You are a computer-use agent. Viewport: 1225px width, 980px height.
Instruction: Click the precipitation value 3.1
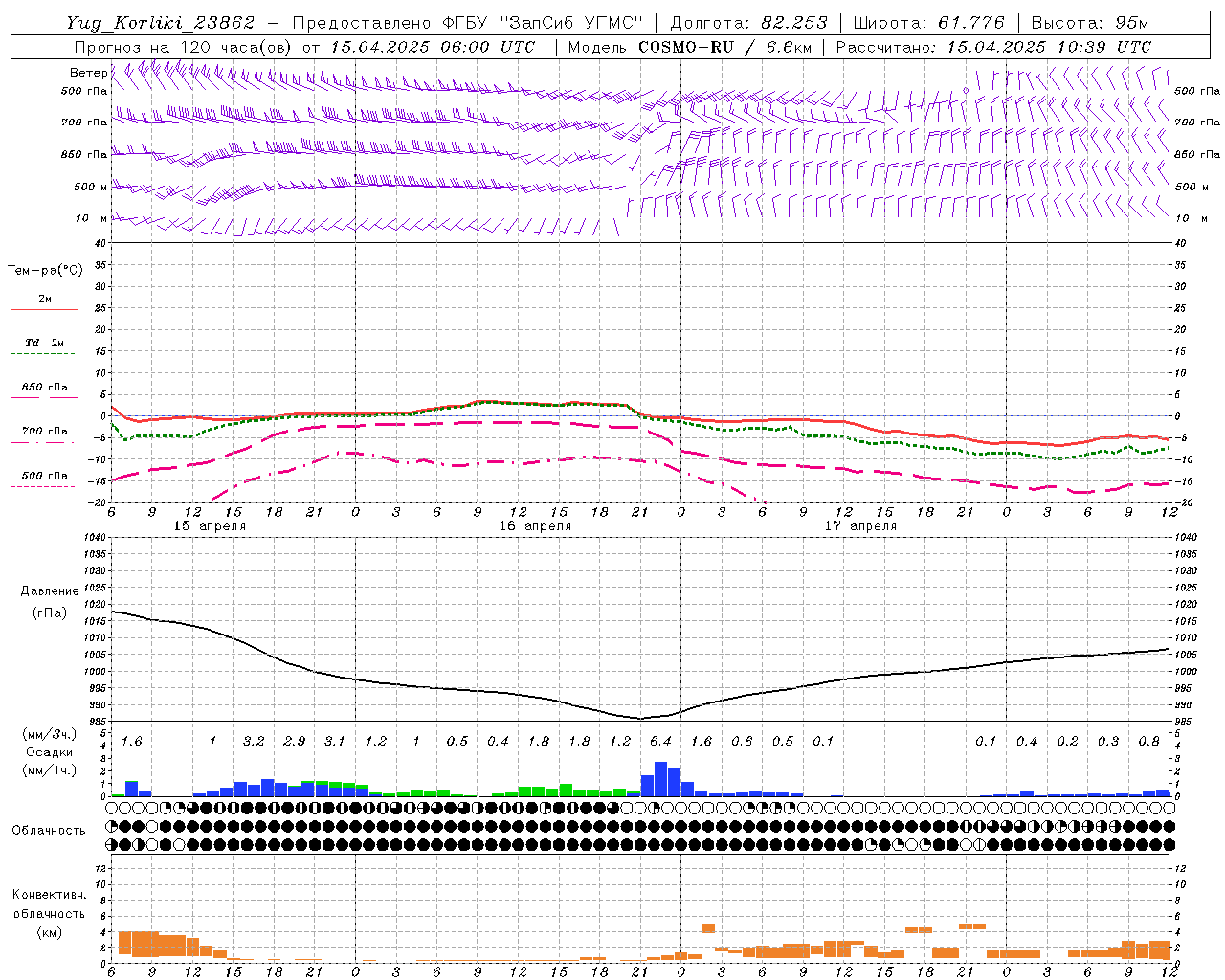334,741
